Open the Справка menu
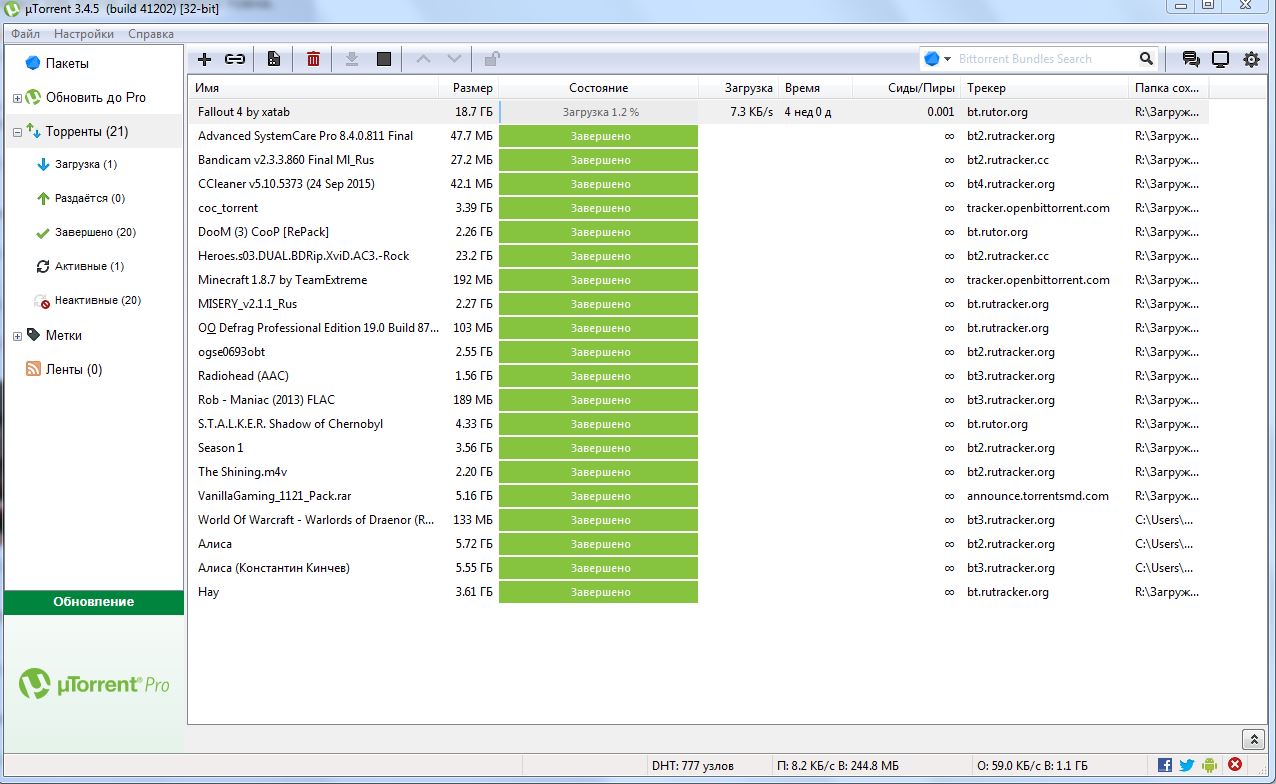 pos(151,34)
